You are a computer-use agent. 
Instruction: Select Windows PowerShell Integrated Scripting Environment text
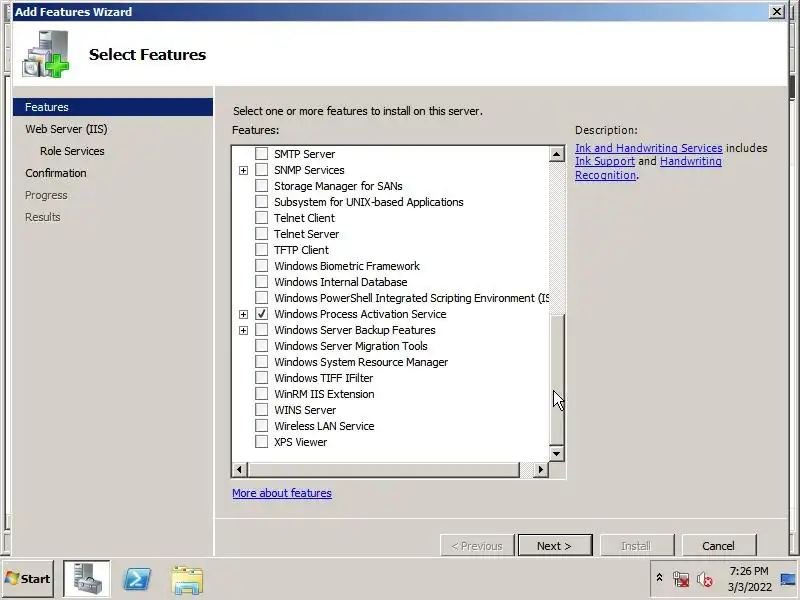[411, 297]
